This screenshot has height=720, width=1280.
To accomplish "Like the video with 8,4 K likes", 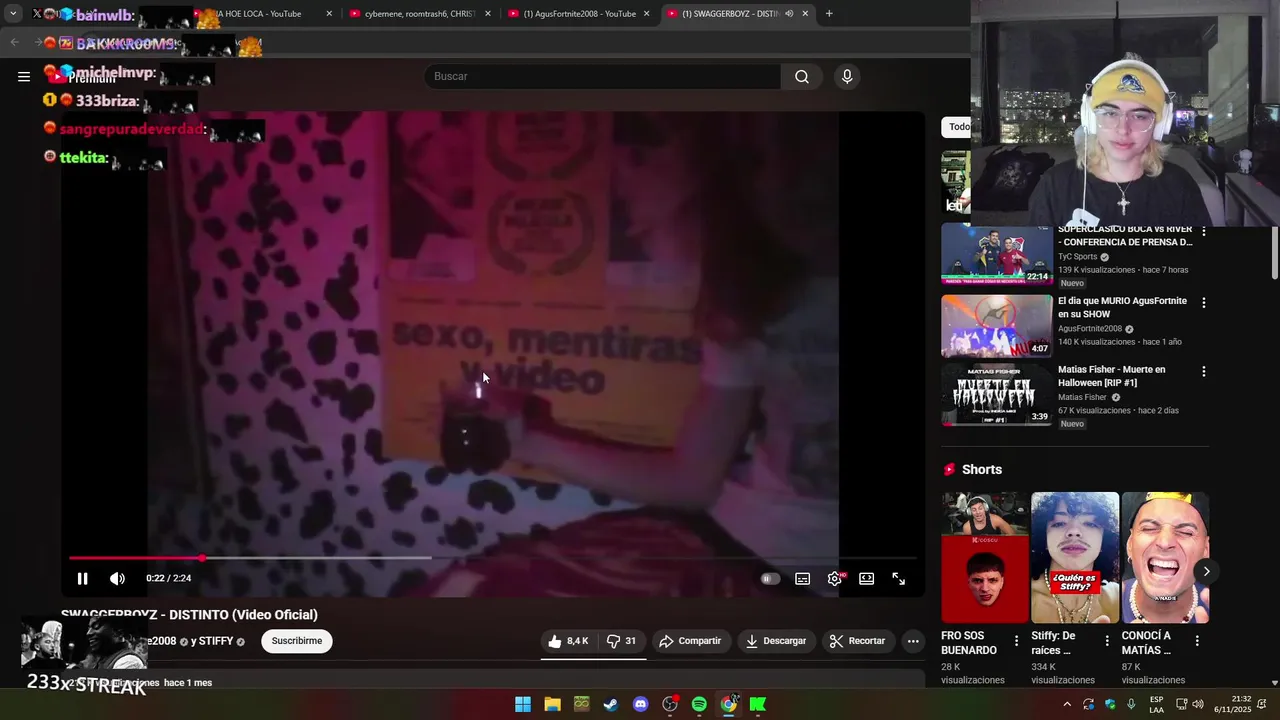I will pos(568,641).
